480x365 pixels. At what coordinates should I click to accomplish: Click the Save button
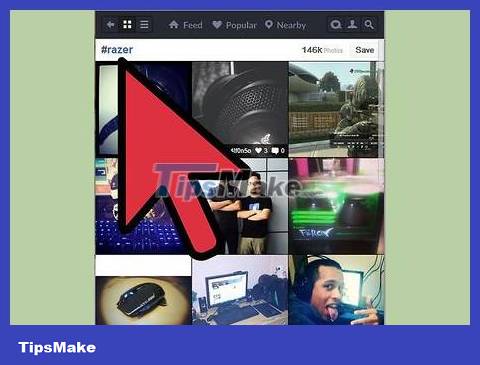click(x=365, y=50)
